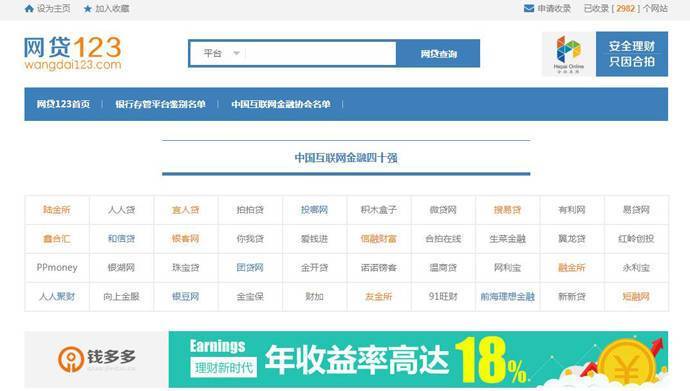
Task: Open the 信融财富 platform link
Action: coord(378,239)
